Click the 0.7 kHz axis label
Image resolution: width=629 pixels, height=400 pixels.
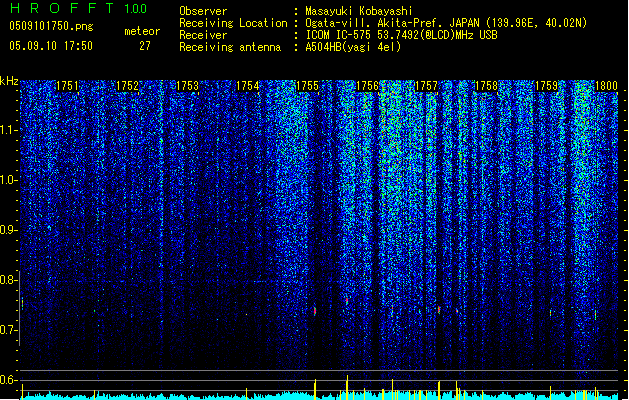tap(8, 330)
